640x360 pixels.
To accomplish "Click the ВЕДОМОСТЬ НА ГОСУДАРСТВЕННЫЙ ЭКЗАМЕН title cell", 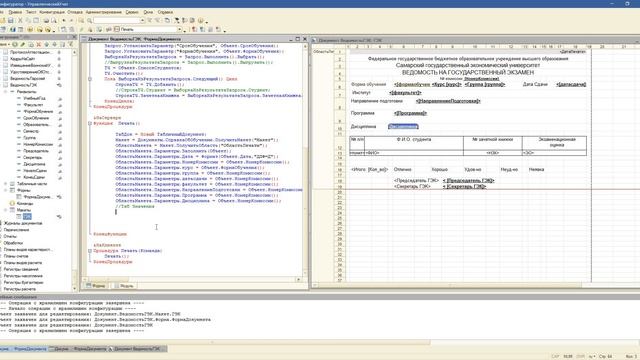I will pos(468,72).
